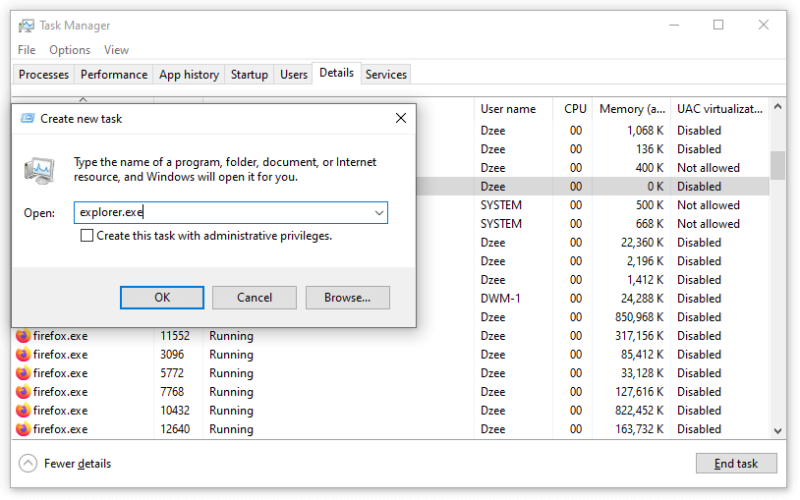This screenshot has height=500, width=800.
Task: Expand the Open field dropdown arrow
Action: [x=379, y=213]
